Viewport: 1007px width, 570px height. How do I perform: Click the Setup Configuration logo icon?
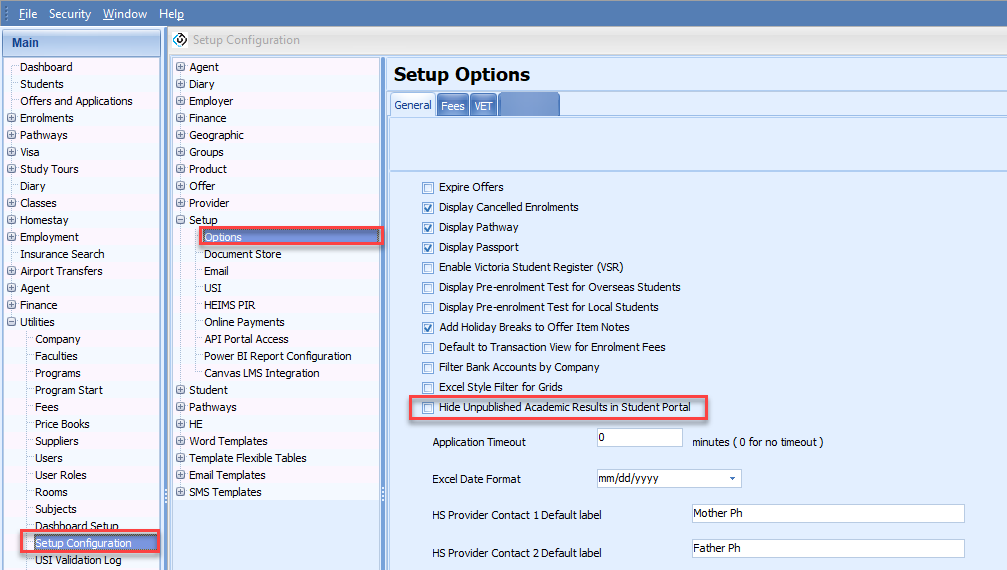click(180, 40)
